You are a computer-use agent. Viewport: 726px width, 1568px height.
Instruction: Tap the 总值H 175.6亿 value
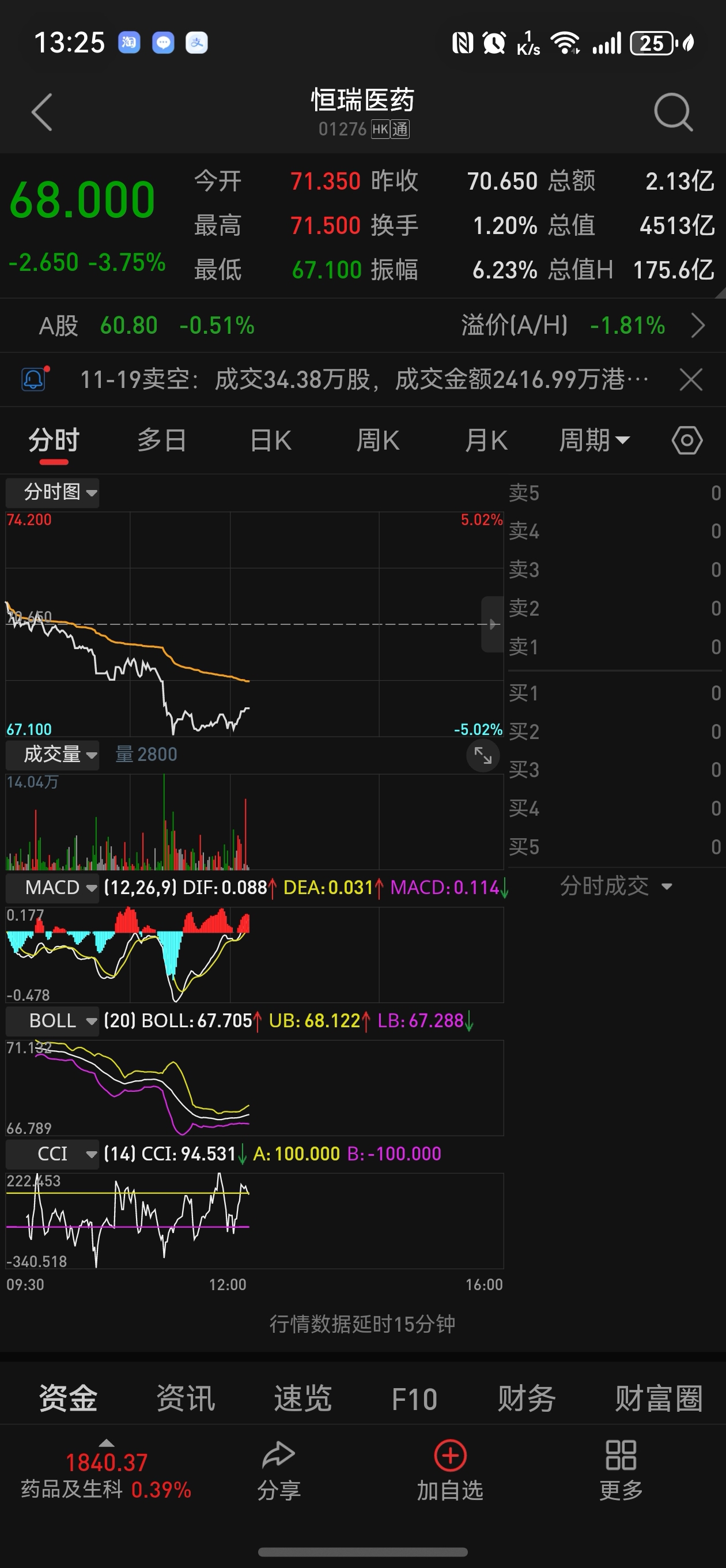674,270
